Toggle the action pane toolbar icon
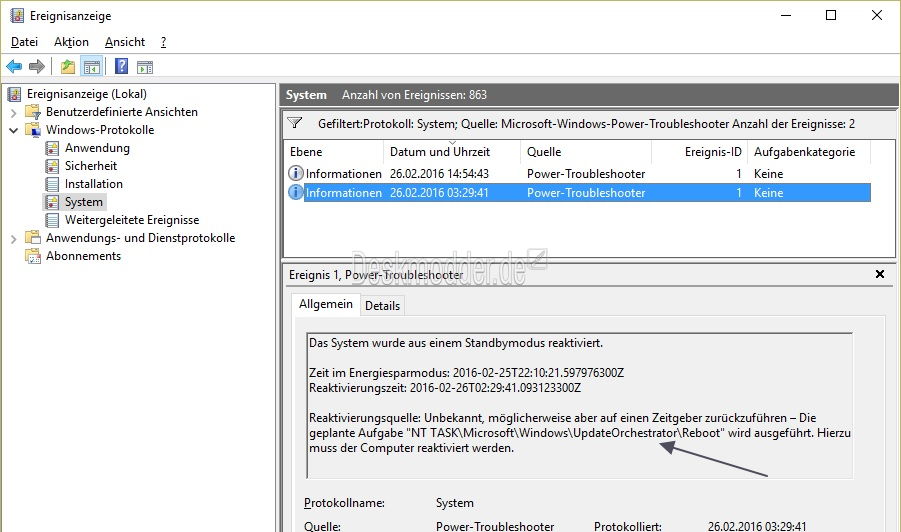Image resolution: width=901 pixels, height=532 pixels. coord(145,67)
